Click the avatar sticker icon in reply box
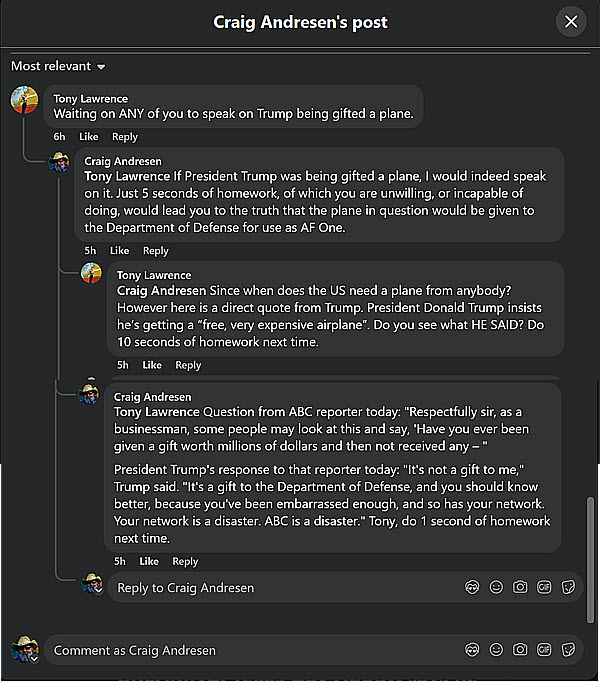The width and height of the screenshot is (600, 683). pos(472,587)
